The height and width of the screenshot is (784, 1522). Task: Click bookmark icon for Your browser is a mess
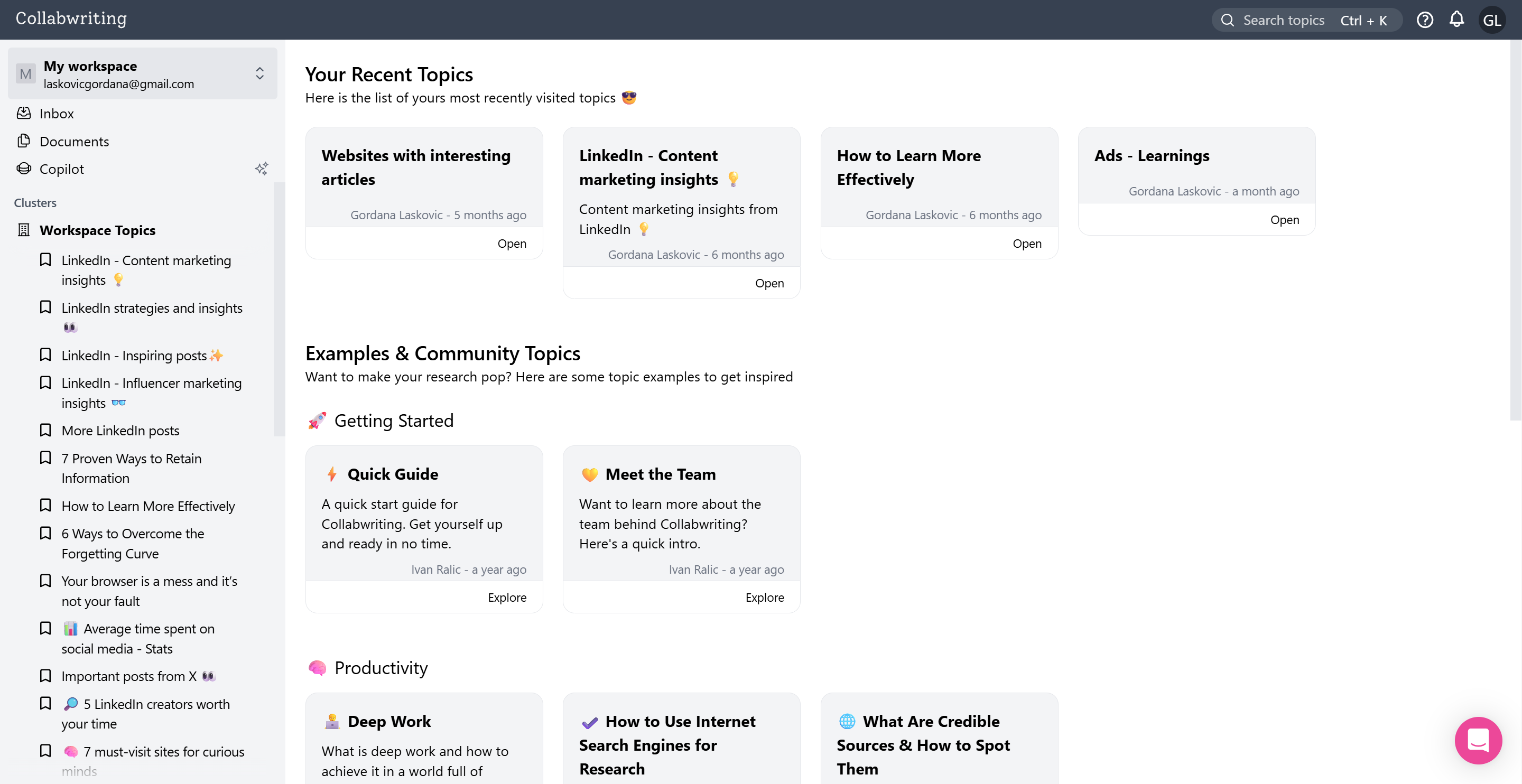[45, 581]
